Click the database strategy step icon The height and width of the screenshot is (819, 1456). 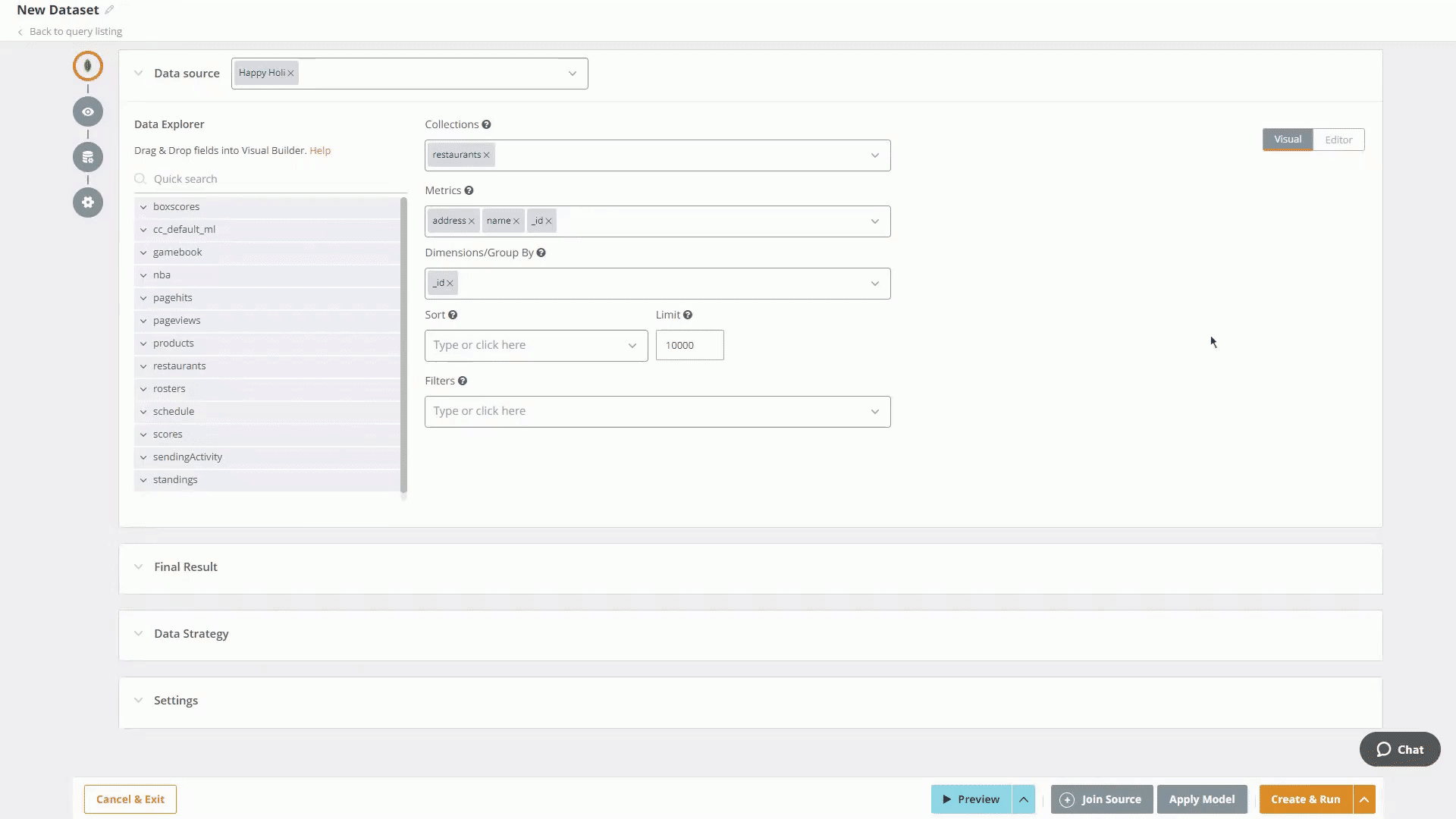88,157
